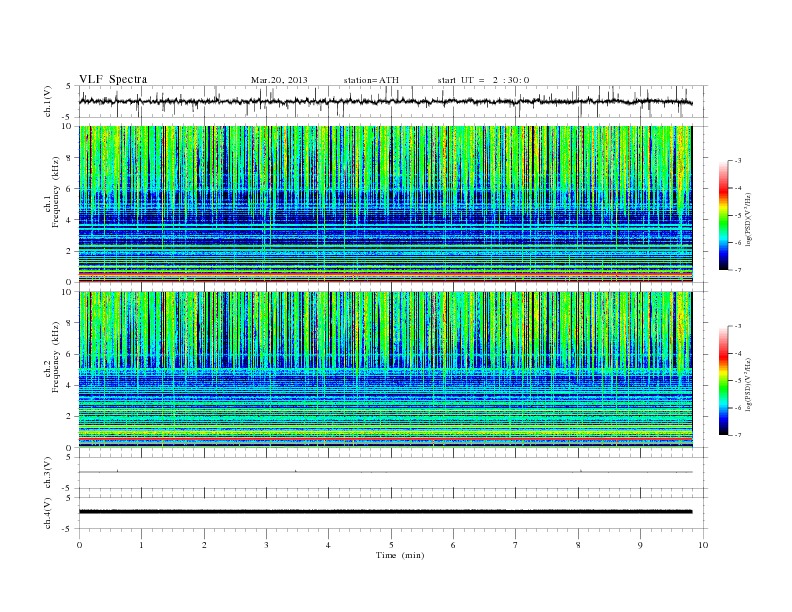Click the "ch.3(V)" axis label
The width and height of the screenshot is (792, 612).
47,473
